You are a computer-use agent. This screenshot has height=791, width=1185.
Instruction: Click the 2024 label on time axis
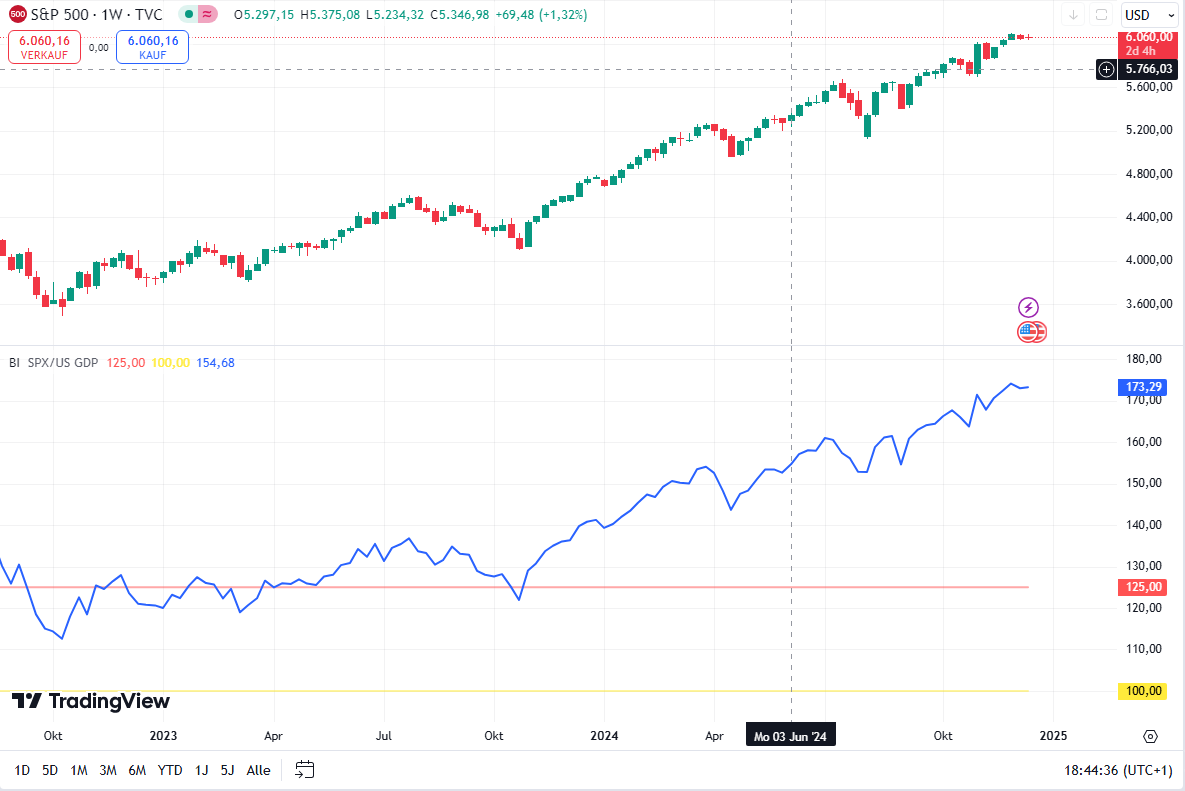click(605, 736)
